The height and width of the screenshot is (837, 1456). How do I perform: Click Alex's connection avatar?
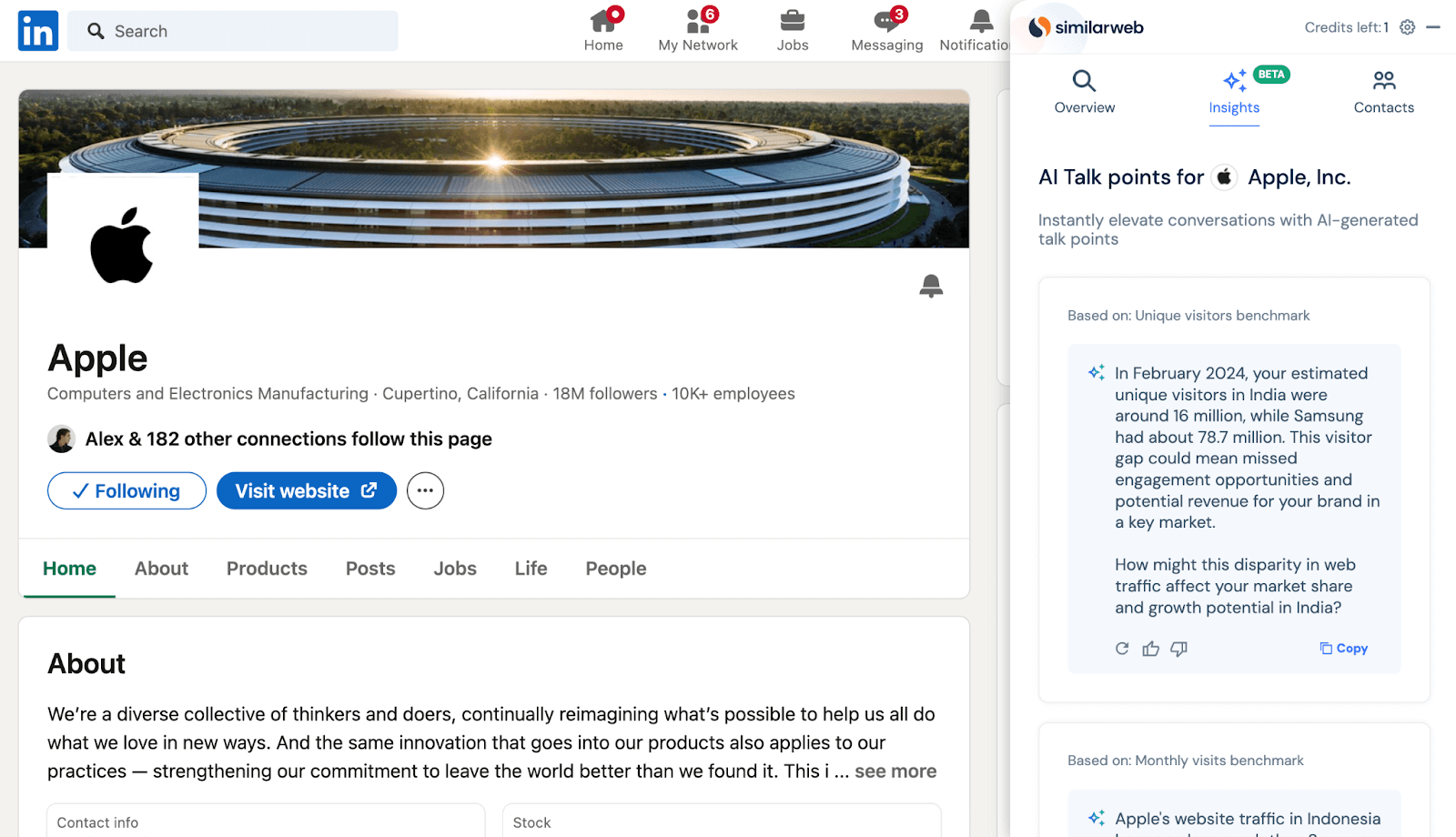(61, 439)
